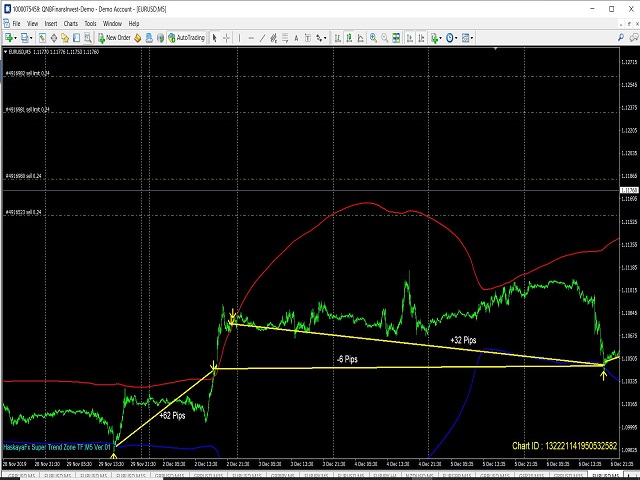Launch the Strategy Tester
The image size is (640, 480).
click(87, 38)
